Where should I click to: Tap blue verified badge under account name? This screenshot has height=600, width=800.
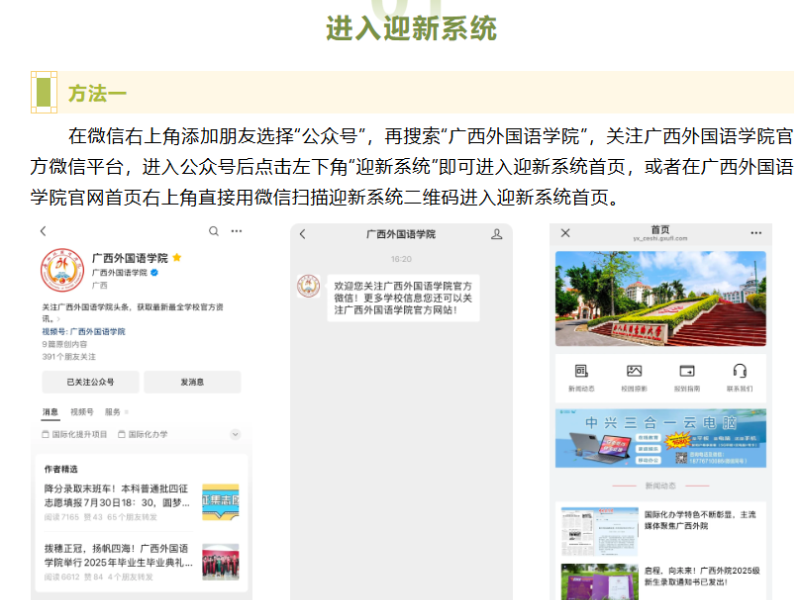click(154, 272)
